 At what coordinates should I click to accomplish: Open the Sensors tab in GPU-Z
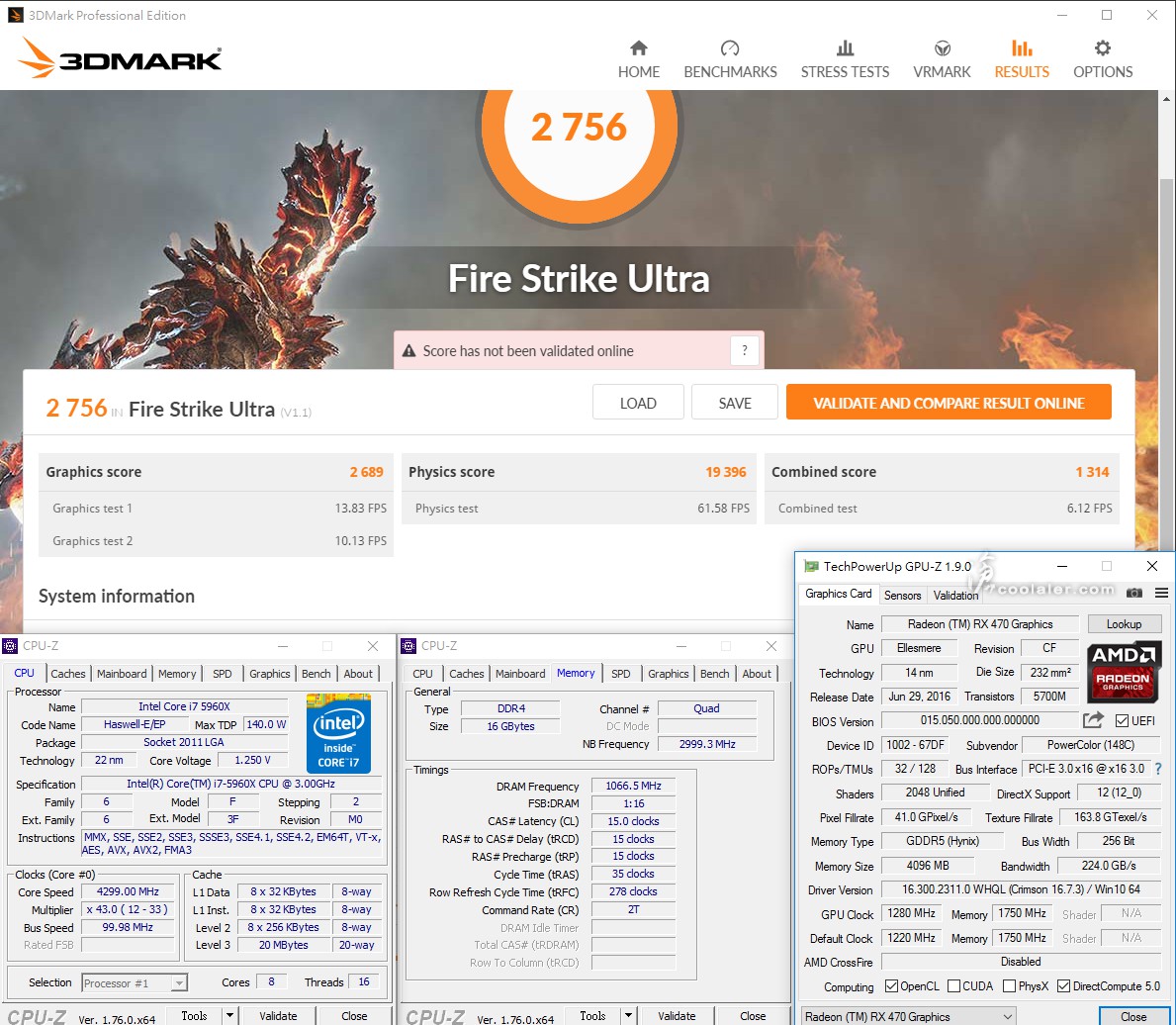point(902,595)
